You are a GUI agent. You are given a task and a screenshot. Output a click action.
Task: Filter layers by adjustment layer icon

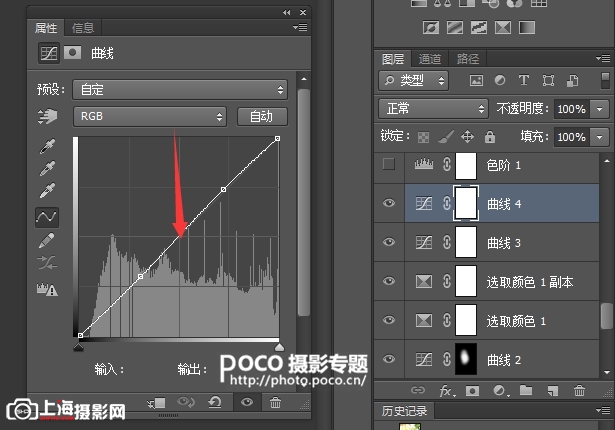pyautogui.click(x=500, y=80)
